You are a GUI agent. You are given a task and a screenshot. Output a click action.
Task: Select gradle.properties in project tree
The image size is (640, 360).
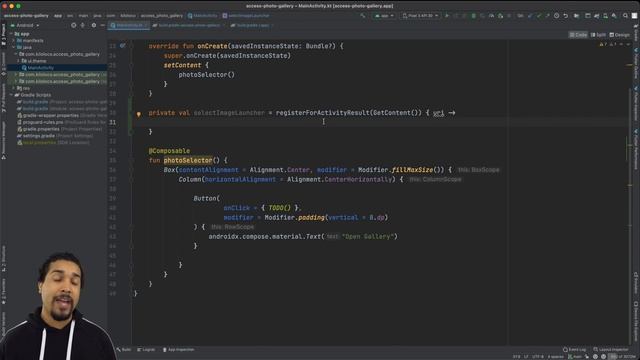coord(41,129)
